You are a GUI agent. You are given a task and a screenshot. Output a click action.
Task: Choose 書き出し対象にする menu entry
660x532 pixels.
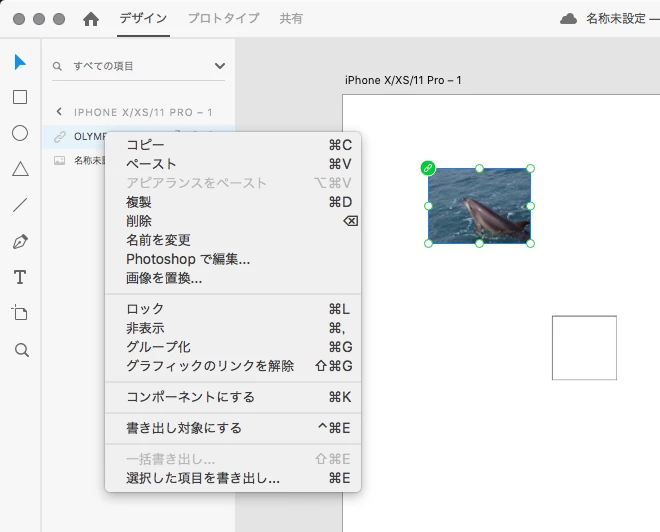point(233,428)
